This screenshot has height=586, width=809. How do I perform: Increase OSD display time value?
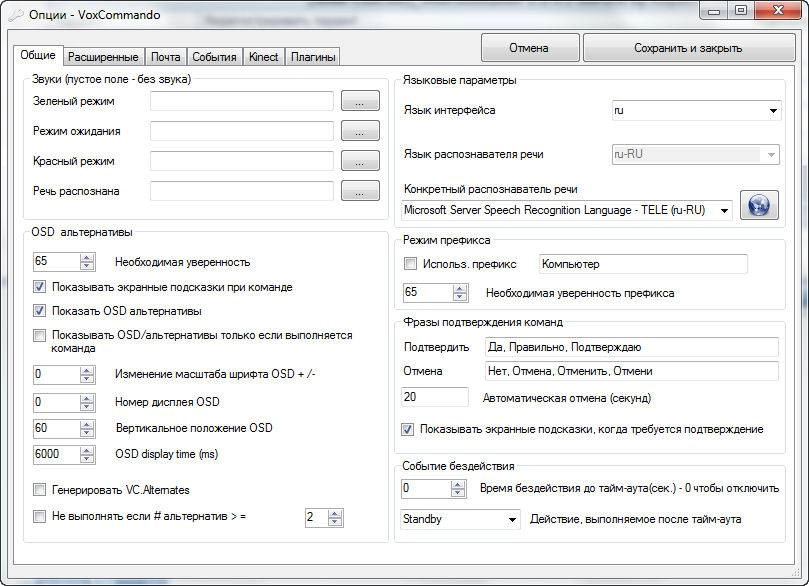coord(87,450)
